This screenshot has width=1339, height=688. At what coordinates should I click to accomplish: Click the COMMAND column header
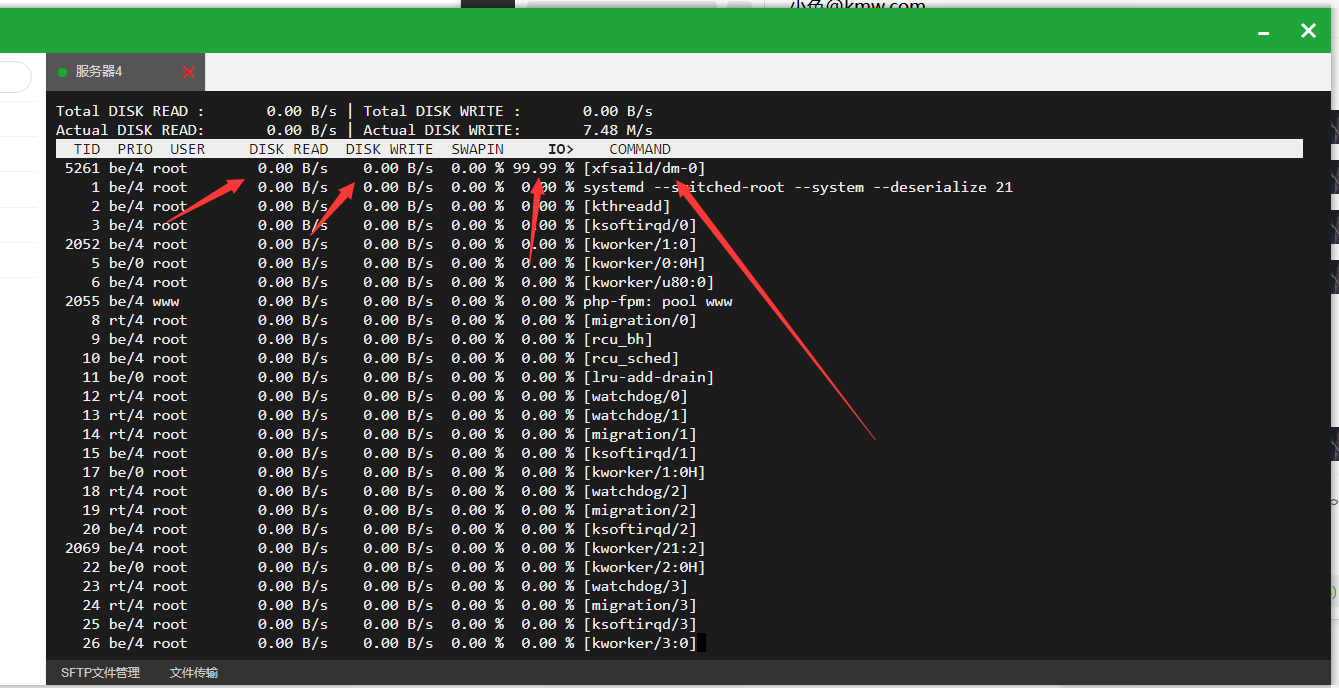pyautogui.click(x=640, y=149)
